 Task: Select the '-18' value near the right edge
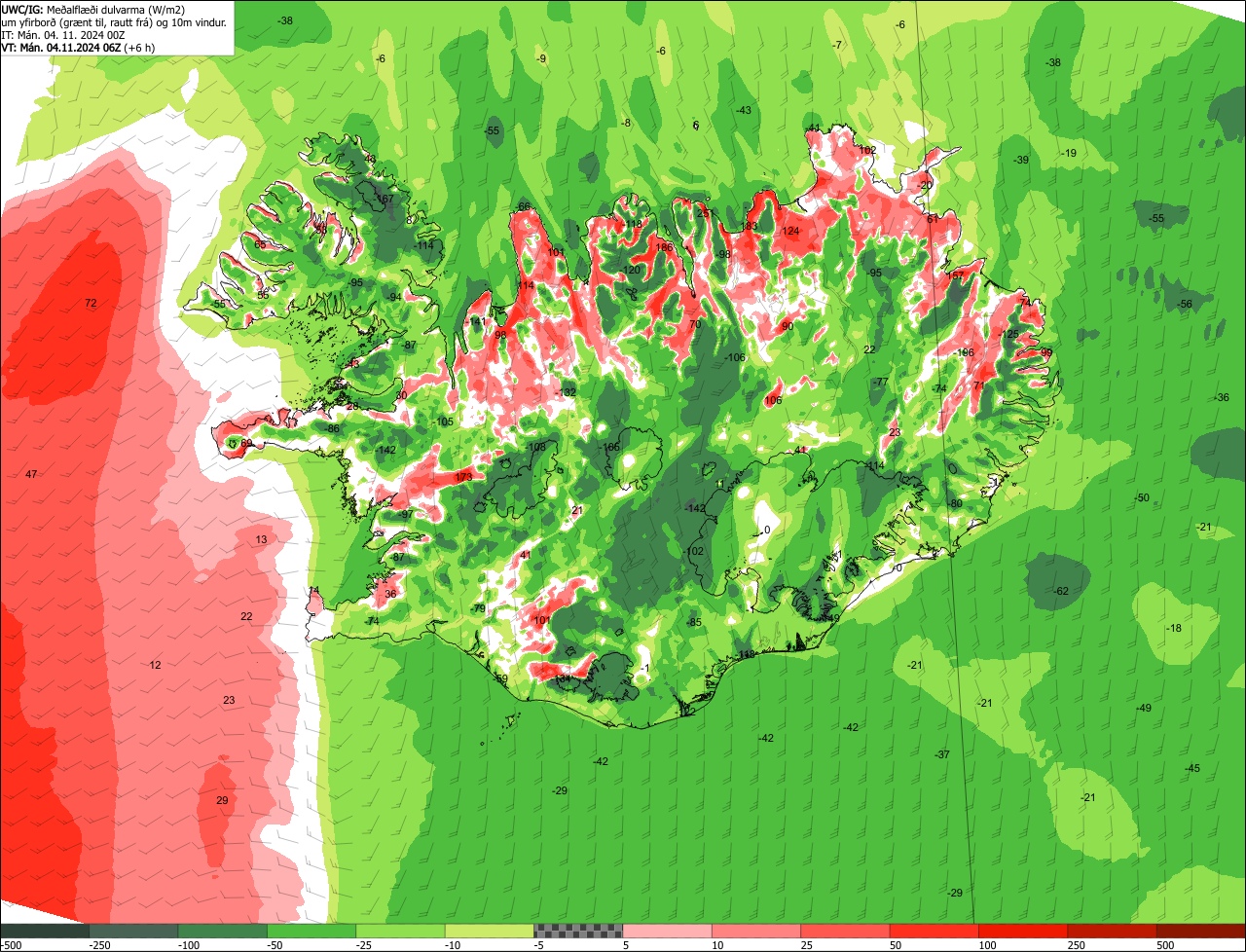1173,629
